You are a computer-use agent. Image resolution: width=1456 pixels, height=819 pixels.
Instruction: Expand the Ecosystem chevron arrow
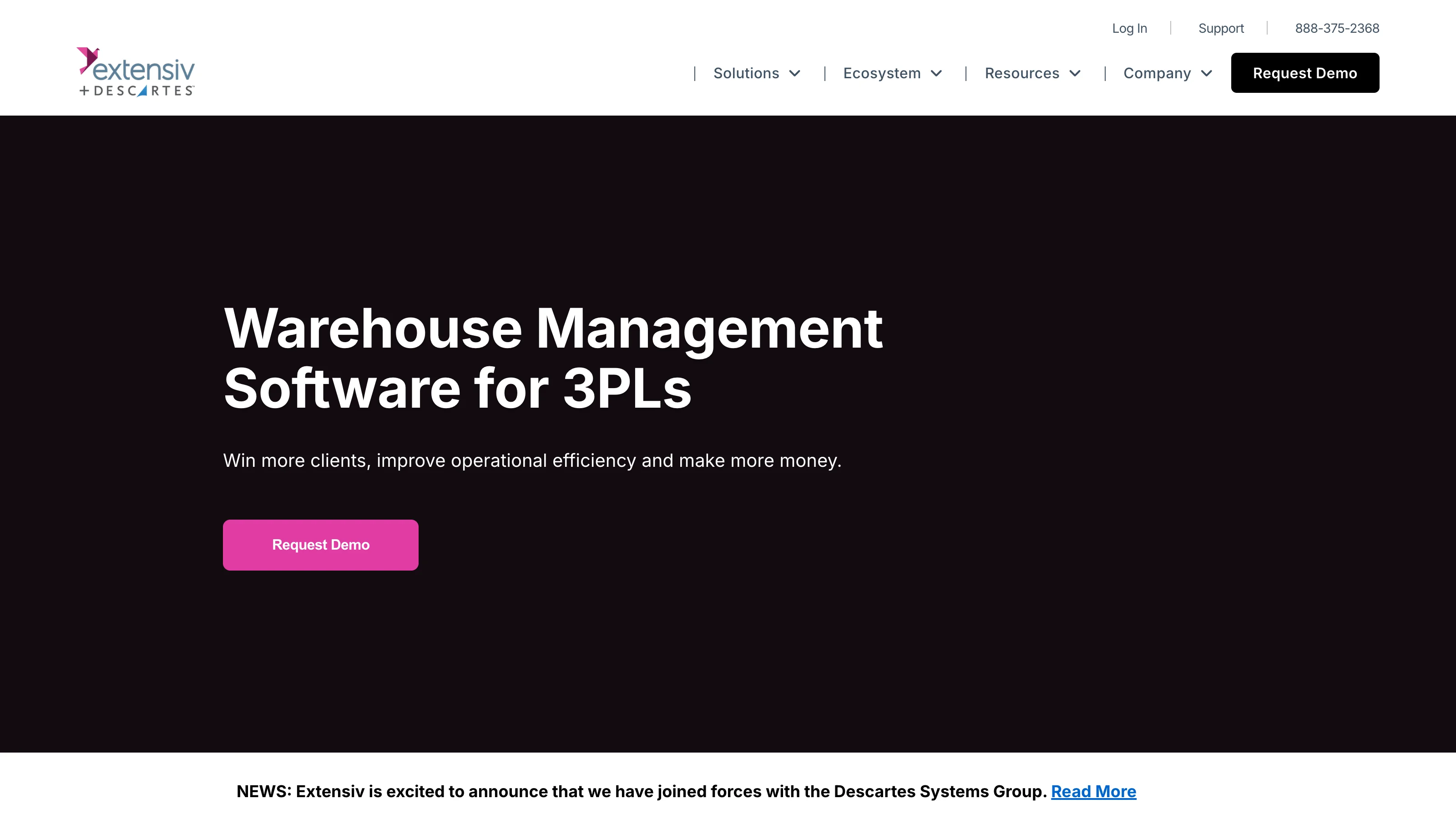point(936,73)
